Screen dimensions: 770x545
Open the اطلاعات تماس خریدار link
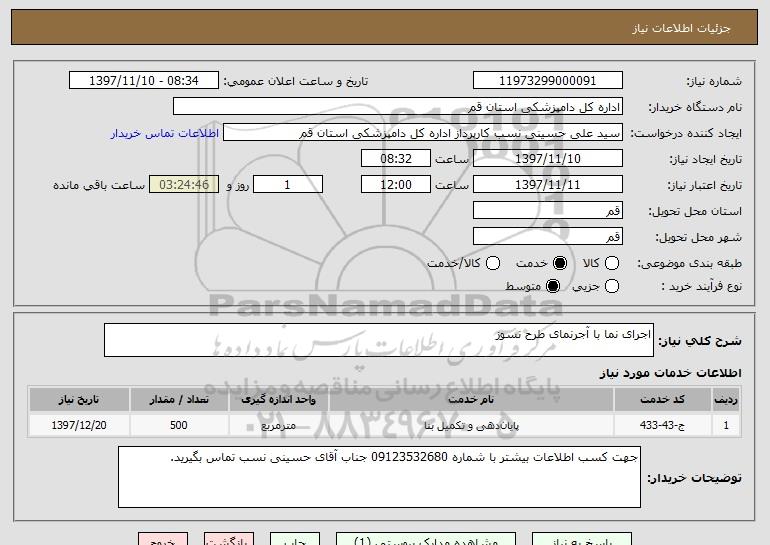[165, 133]
